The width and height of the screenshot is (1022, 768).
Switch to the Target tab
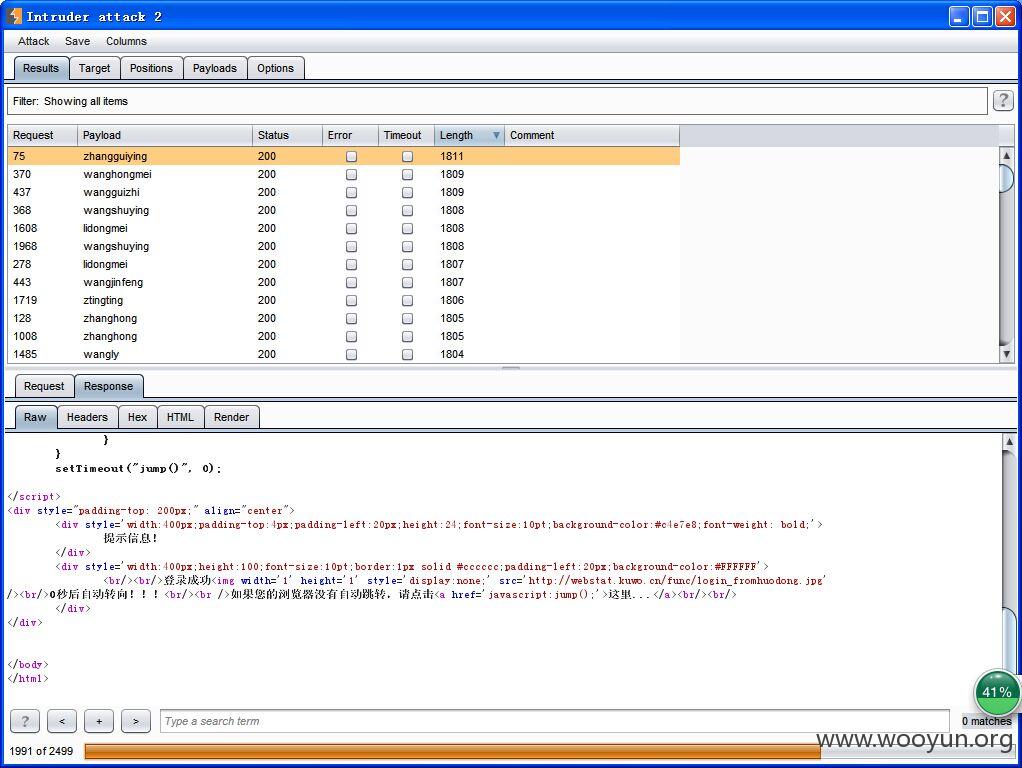click(x=95, y=68)
